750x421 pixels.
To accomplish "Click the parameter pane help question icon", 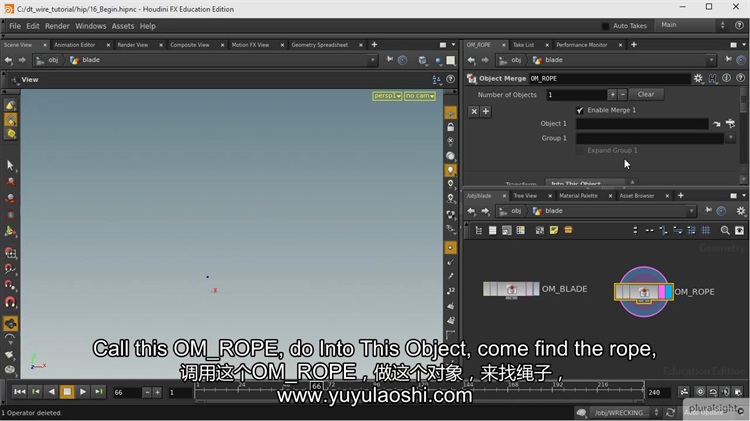I will click(x=739, y=78).
